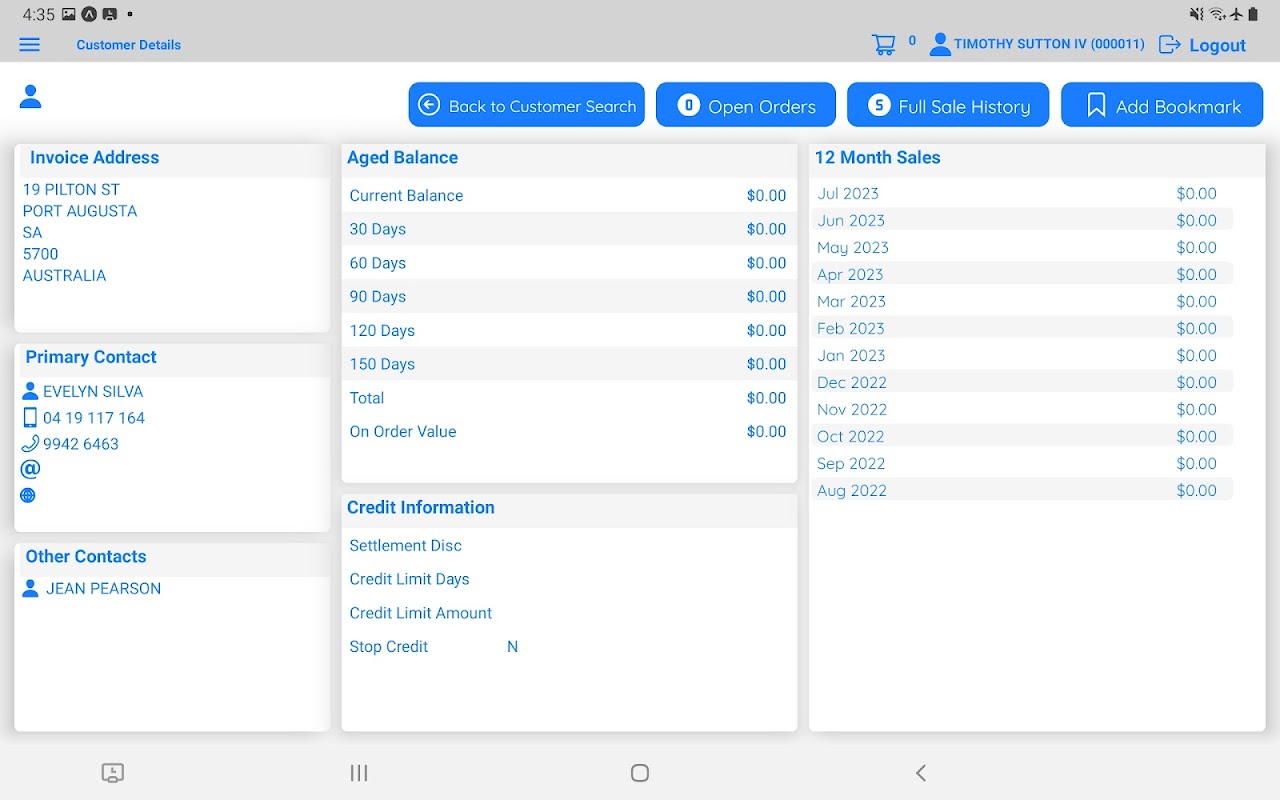Select the 150 Days balance row
Screen dimensions: 1280x800
569,364
